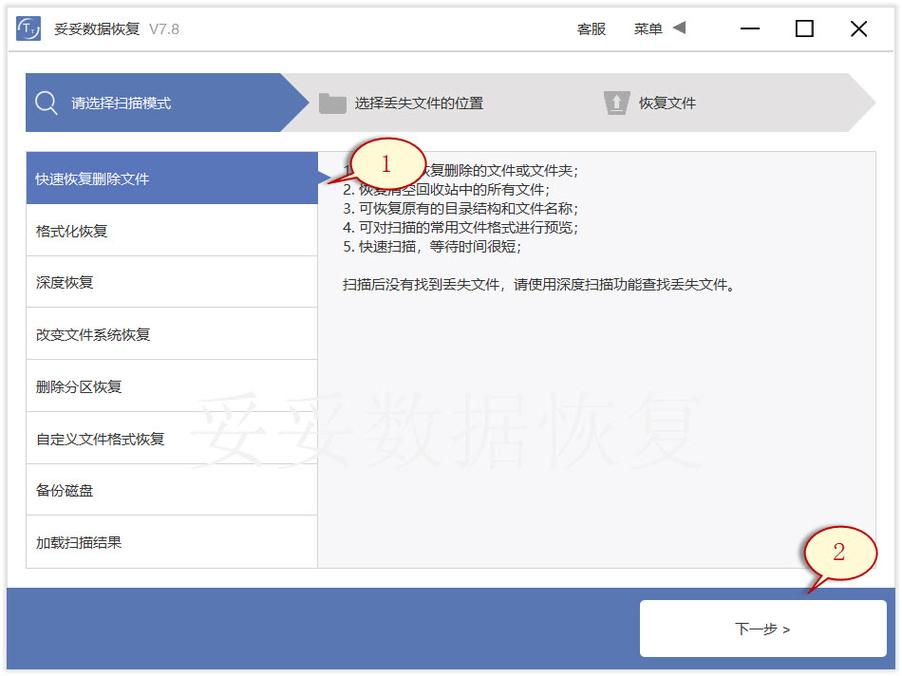
Task: Maximize the data recovery window
Action: tap(804, 29)
